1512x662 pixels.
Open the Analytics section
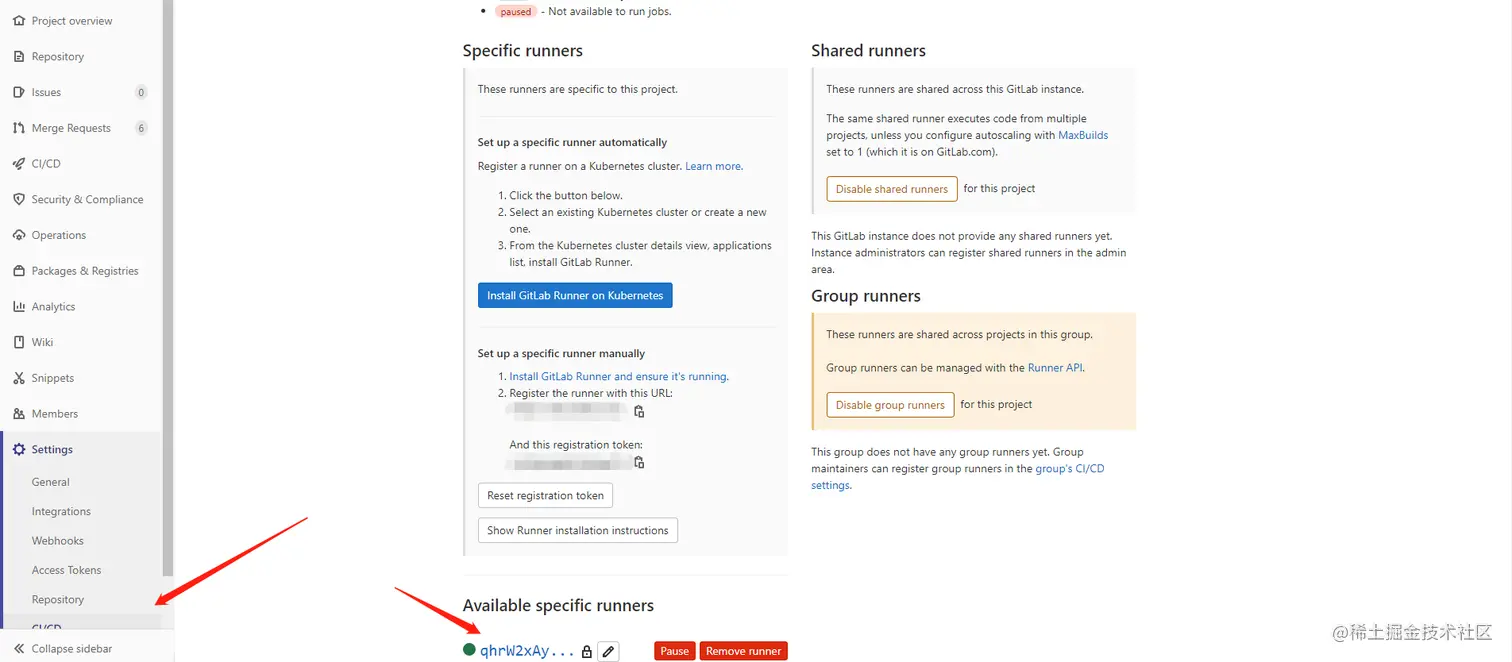click(x=53, y=307)
